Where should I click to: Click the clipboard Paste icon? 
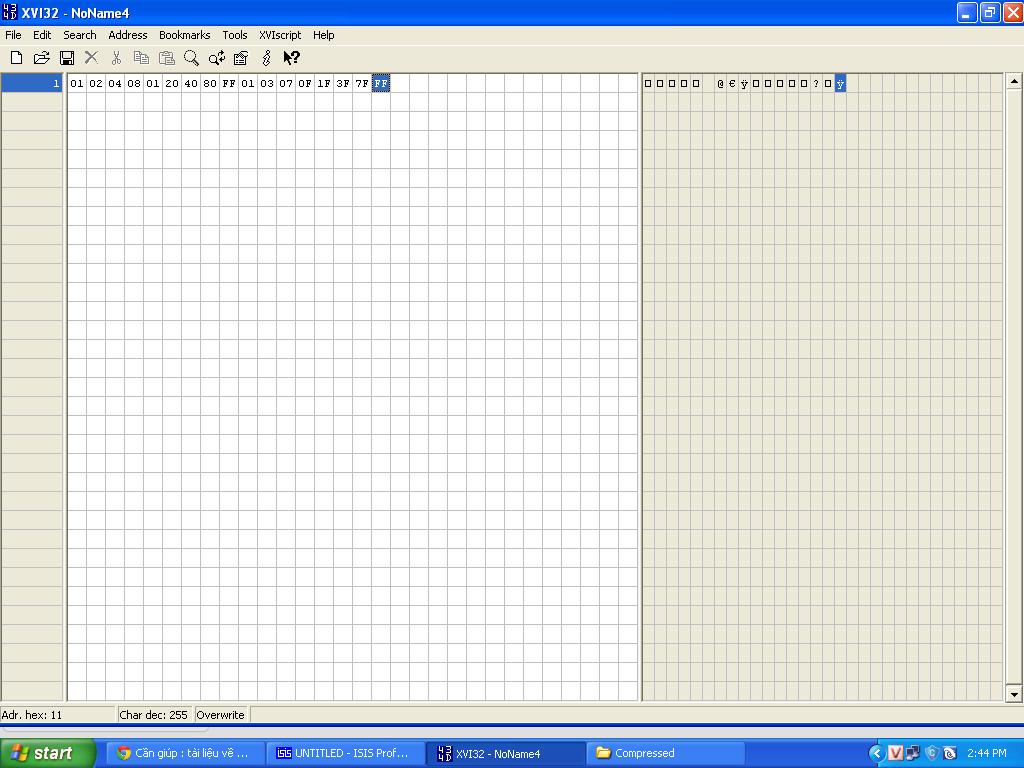pyautogui.click(x=167, y=58)
